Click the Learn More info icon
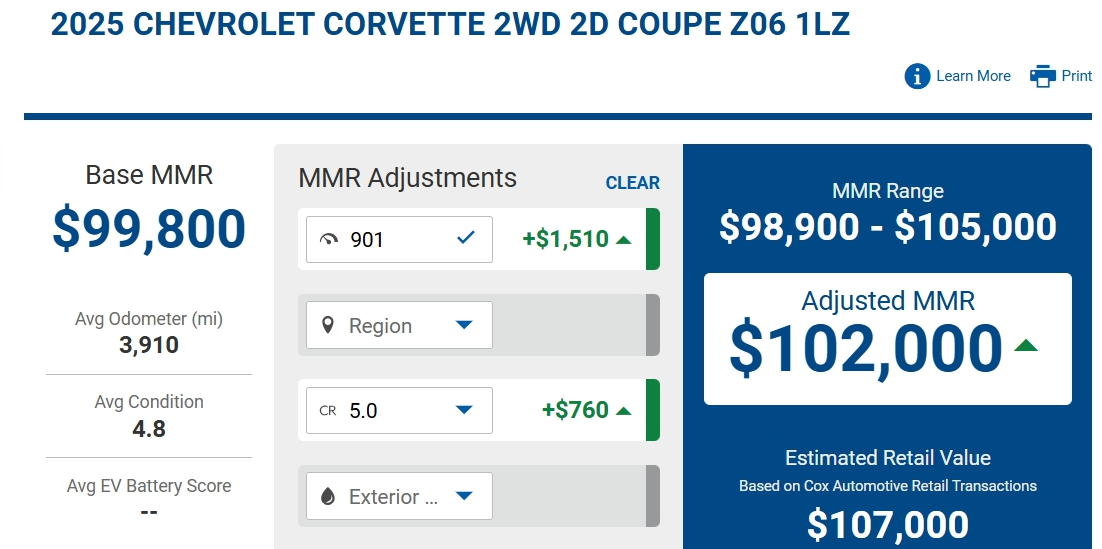Image resolution: width=1102 pixels, height=549 pixels. coord(917,76)
